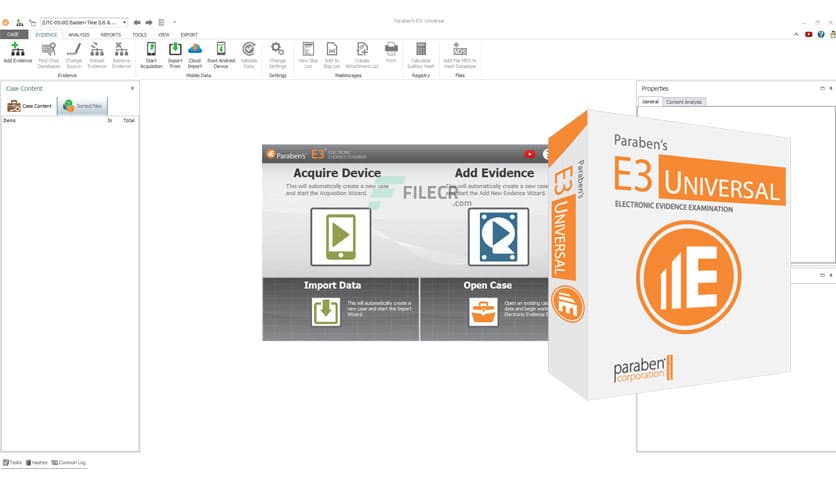836x484 pixels.
Task: Maximize the lower right panel
Action: tap(822, 275)
